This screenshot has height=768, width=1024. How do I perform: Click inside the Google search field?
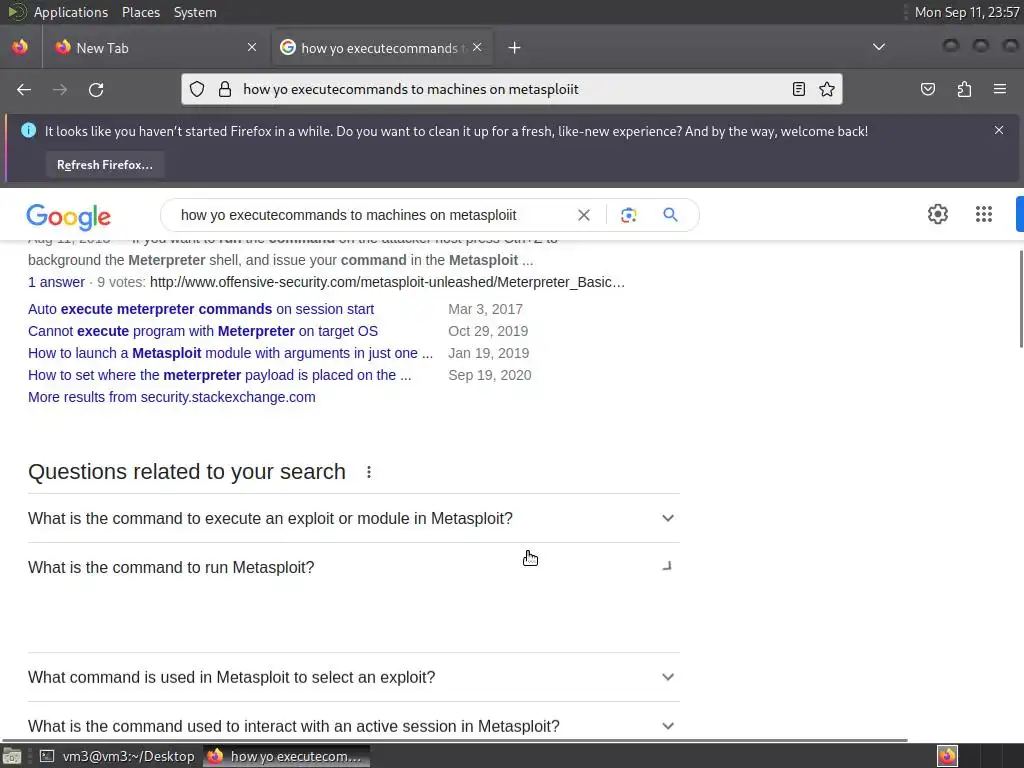tap(374, 215)
